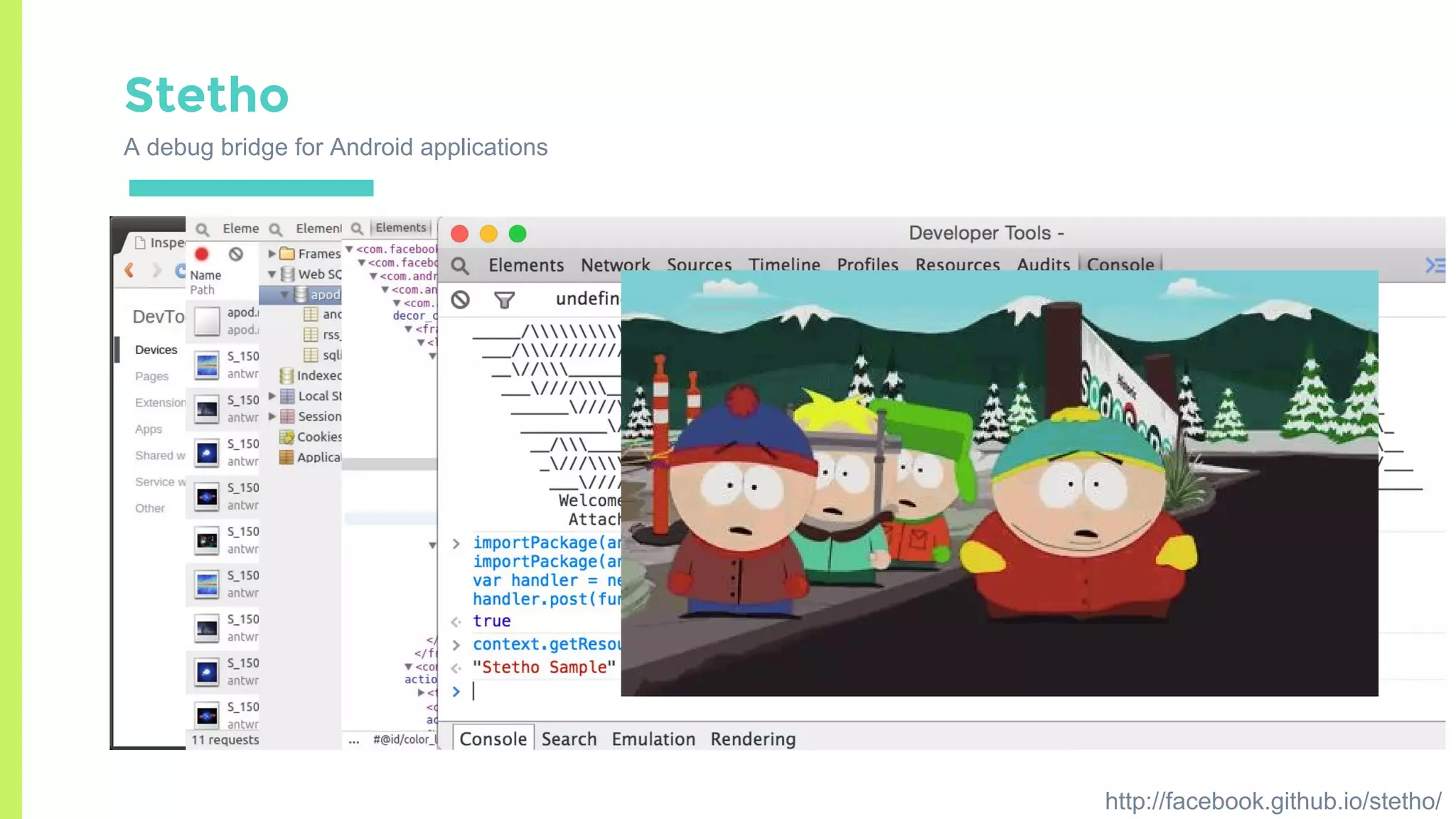This screenshot has height=819, width=1456.
Task: Collapse the apod database node
Action: (284, 294)
